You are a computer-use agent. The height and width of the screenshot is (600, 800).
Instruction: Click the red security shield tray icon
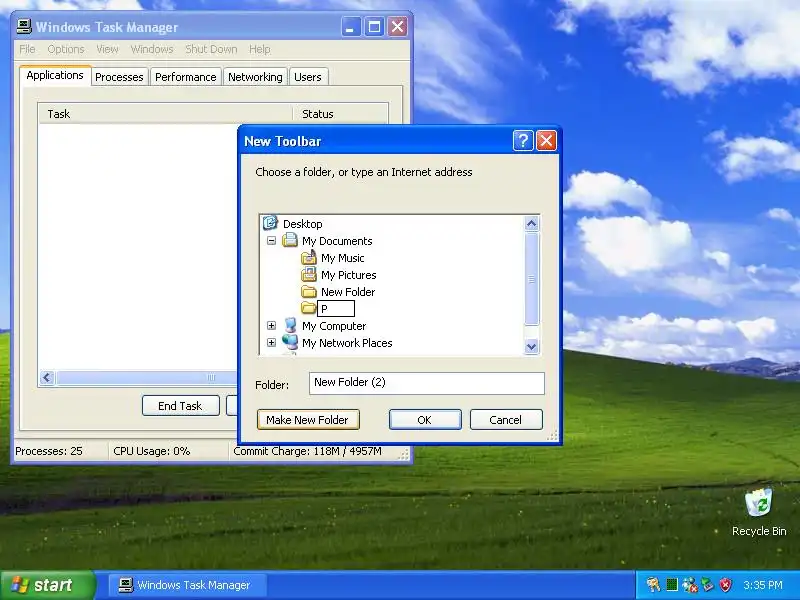726,585
